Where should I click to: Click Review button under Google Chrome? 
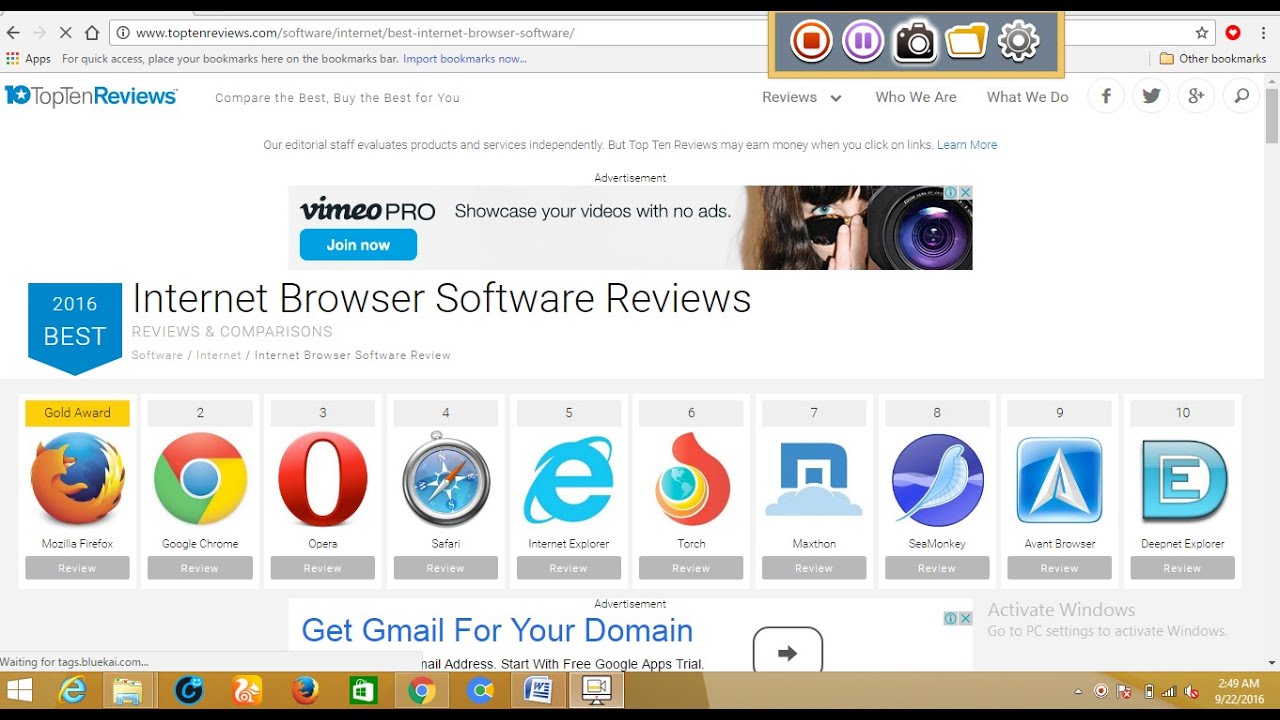coord(200,568)
